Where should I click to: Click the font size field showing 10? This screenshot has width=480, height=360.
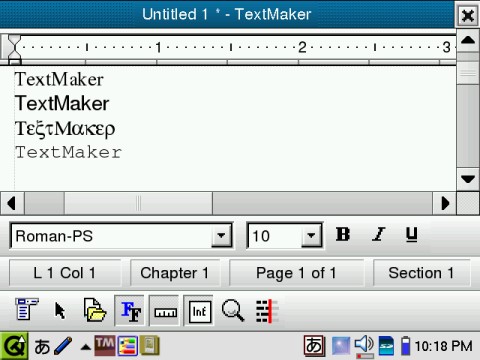[275, 236]
